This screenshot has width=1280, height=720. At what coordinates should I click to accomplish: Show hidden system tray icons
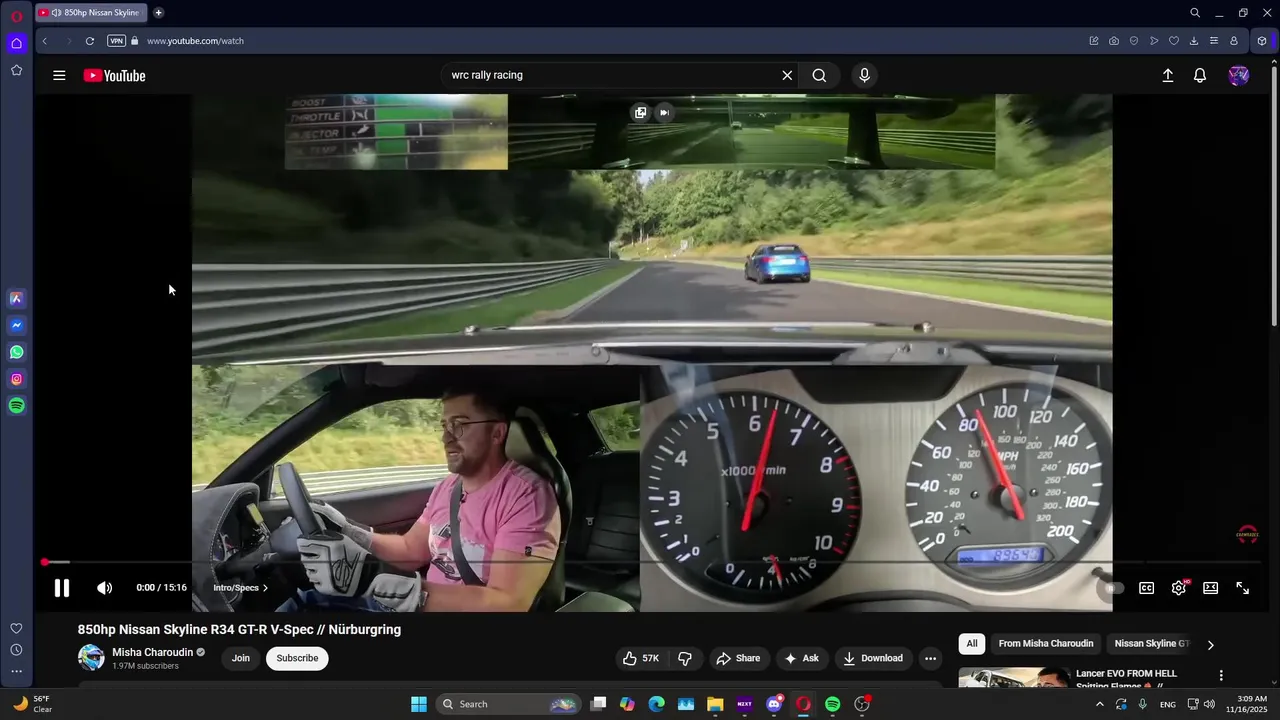click(1100, 704)
